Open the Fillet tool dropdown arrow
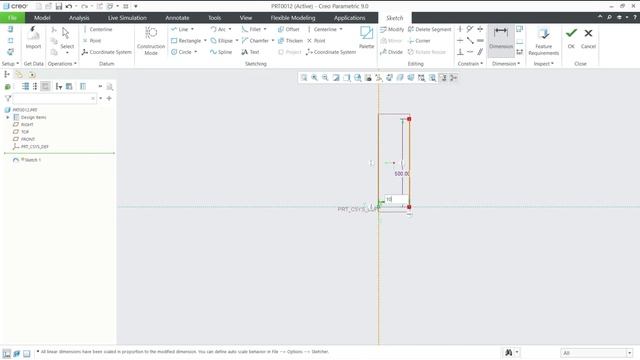 (x=265, y=29)
